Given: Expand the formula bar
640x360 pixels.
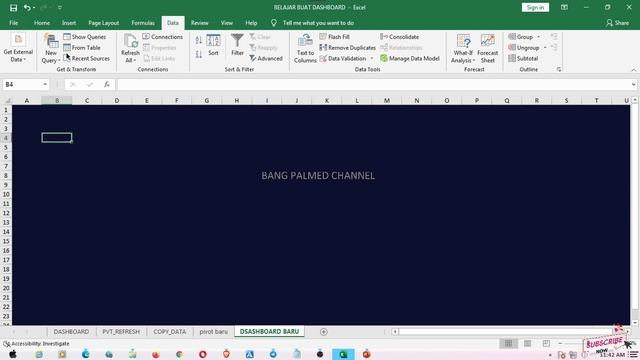Looking at the screenshot, I should (x=633, y=84).
